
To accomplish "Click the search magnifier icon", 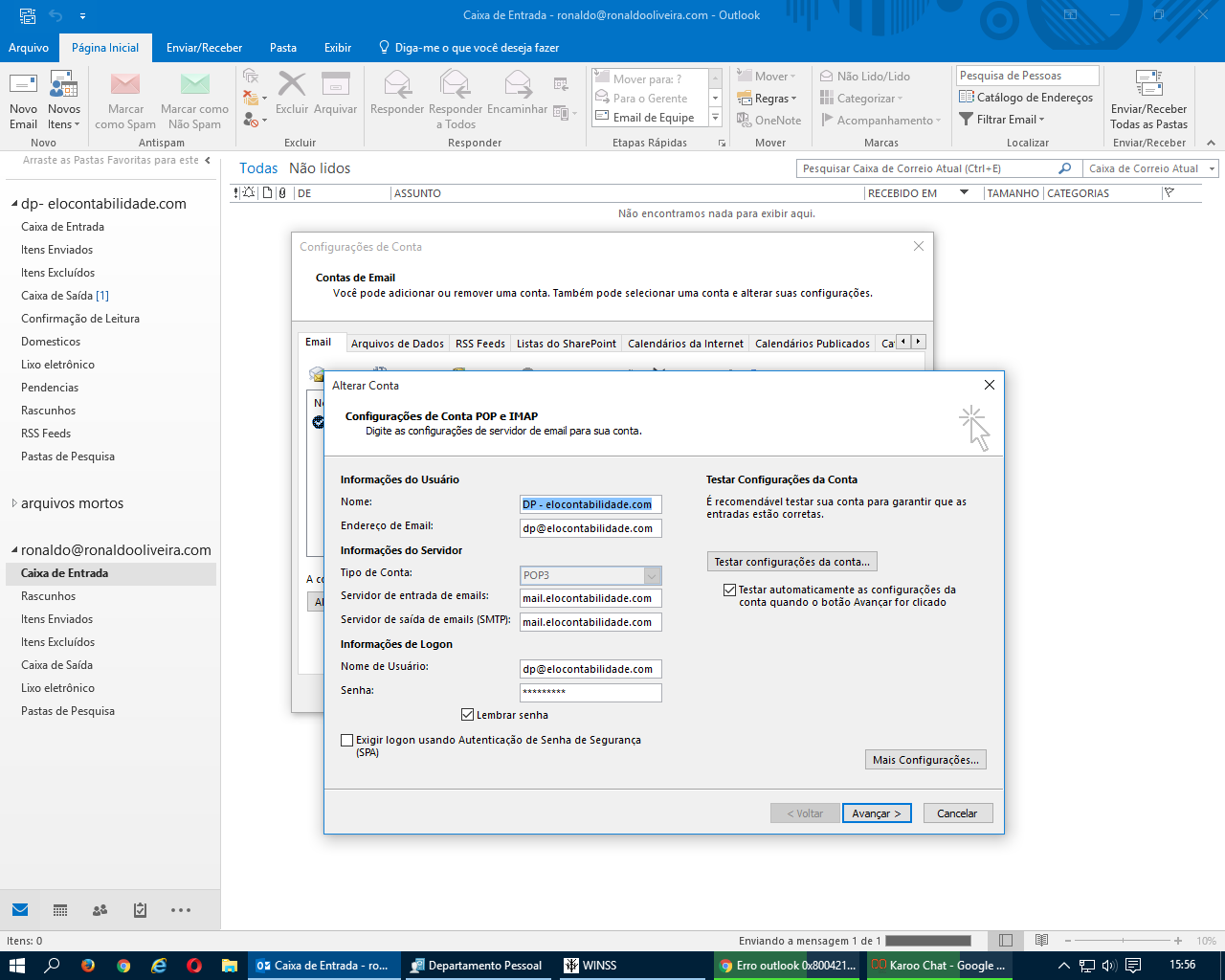I will (x=1064, y=168).
